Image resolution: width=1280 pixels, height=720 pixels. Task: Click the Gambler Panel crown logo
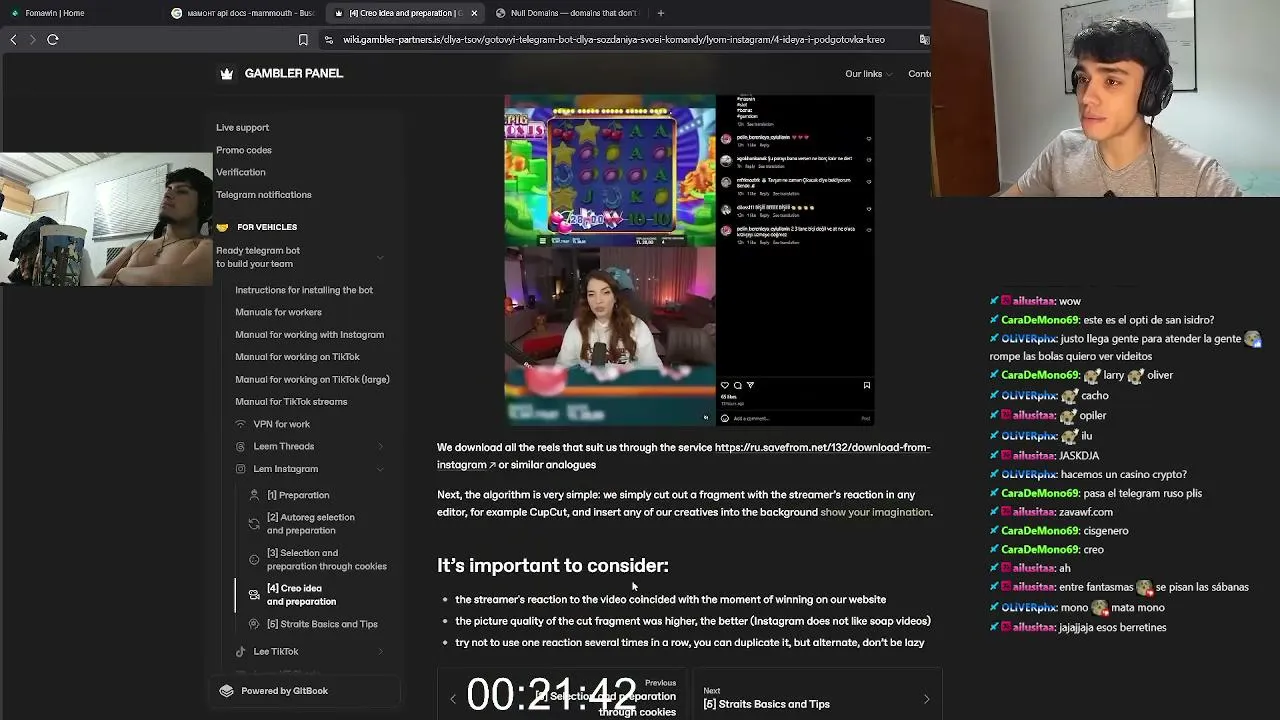click(227, 73)
